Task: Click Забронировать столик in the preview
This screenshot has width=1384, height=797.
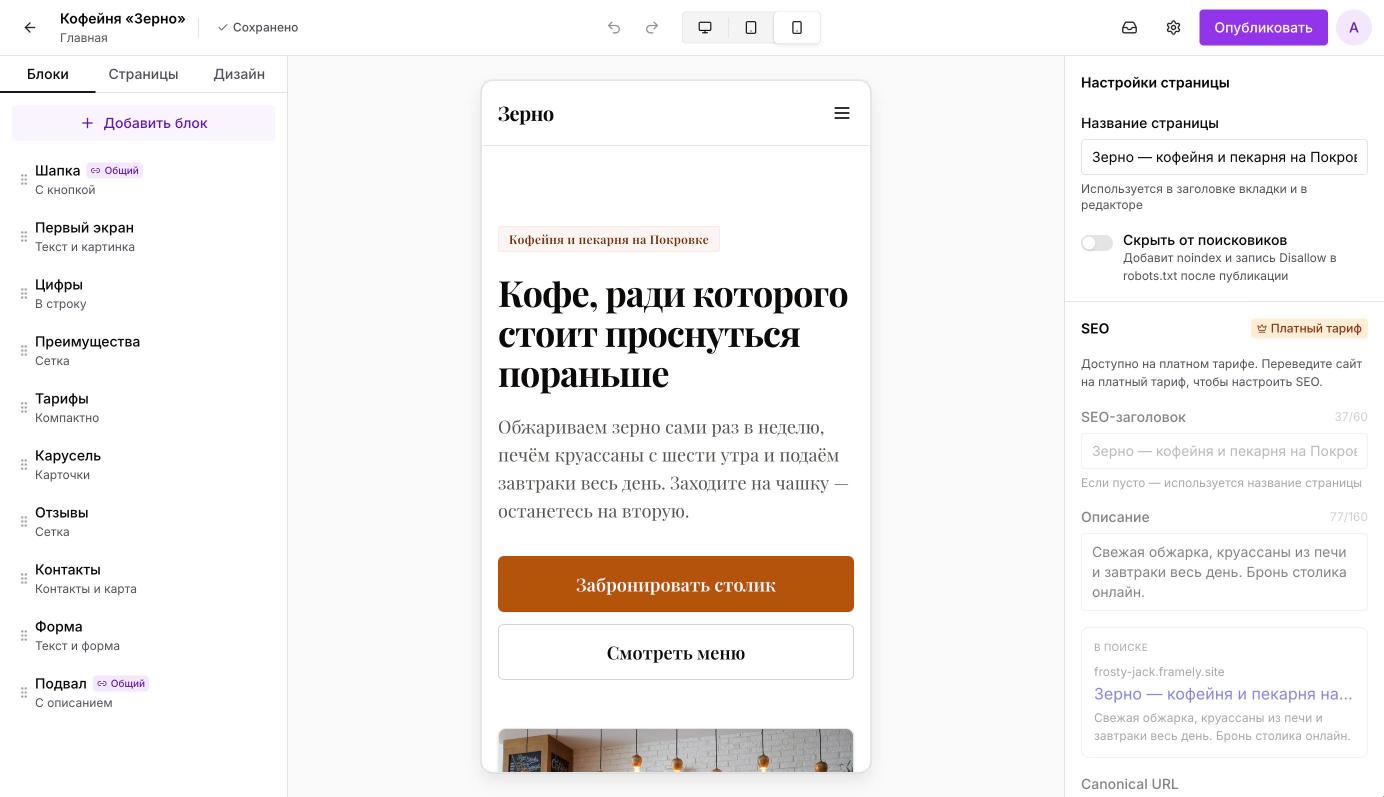Action: tap(676, 584)
